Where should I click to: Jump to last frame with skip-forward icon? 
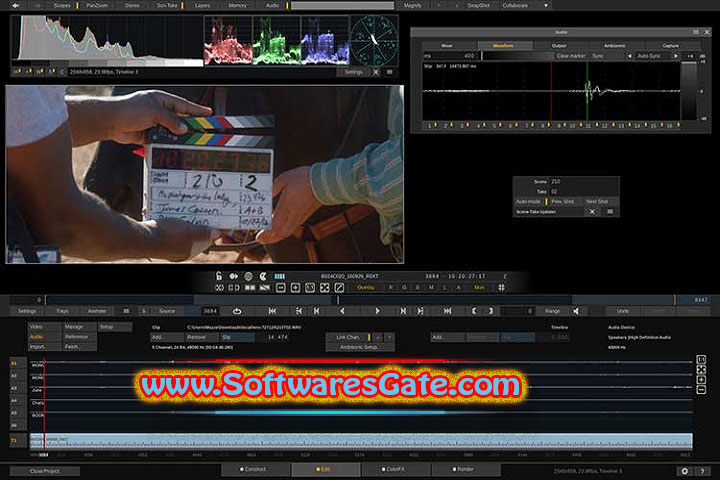(x=447, y=311)
